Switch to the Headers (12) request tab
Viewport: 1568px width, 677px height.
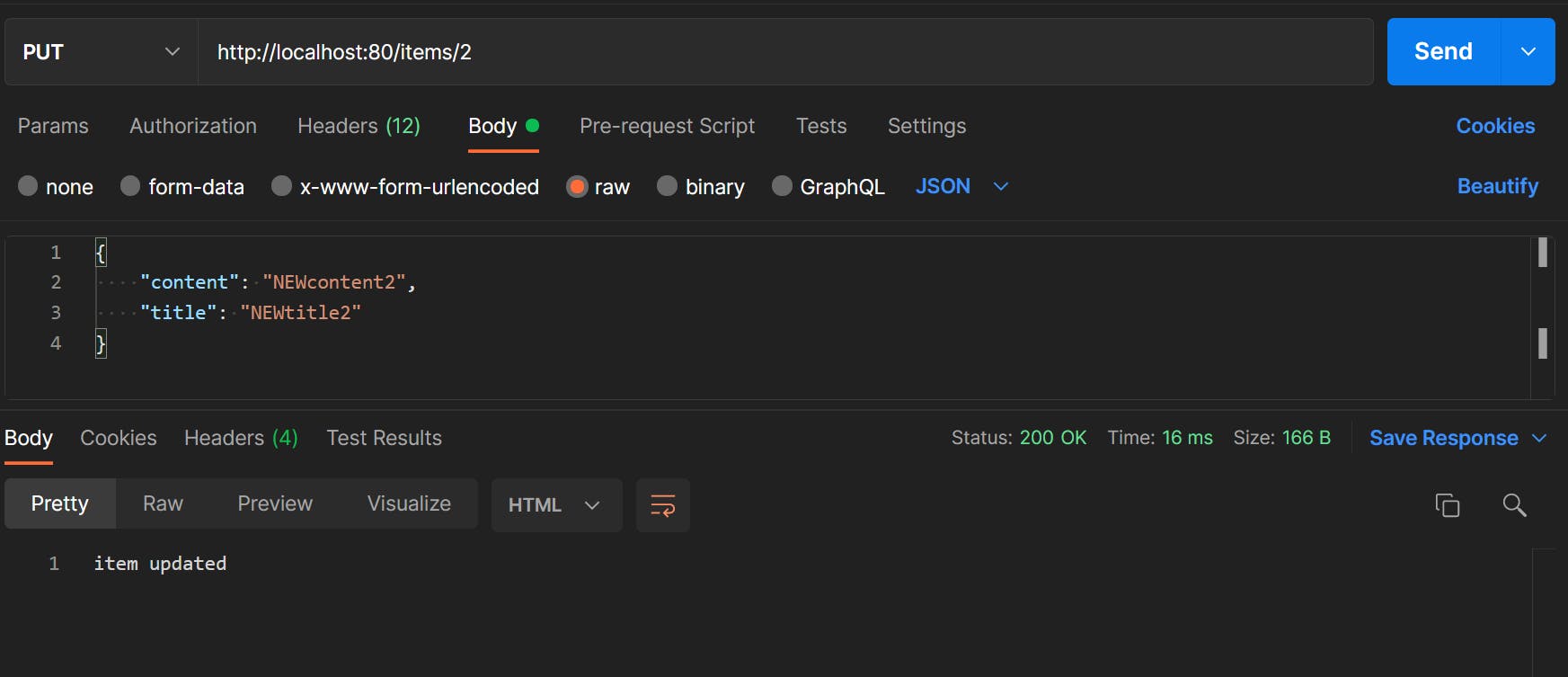click(x=359, y=126)
